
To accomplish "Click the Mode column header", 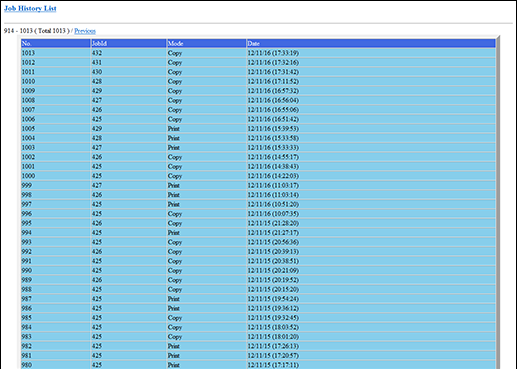I will tap(206, 43).
